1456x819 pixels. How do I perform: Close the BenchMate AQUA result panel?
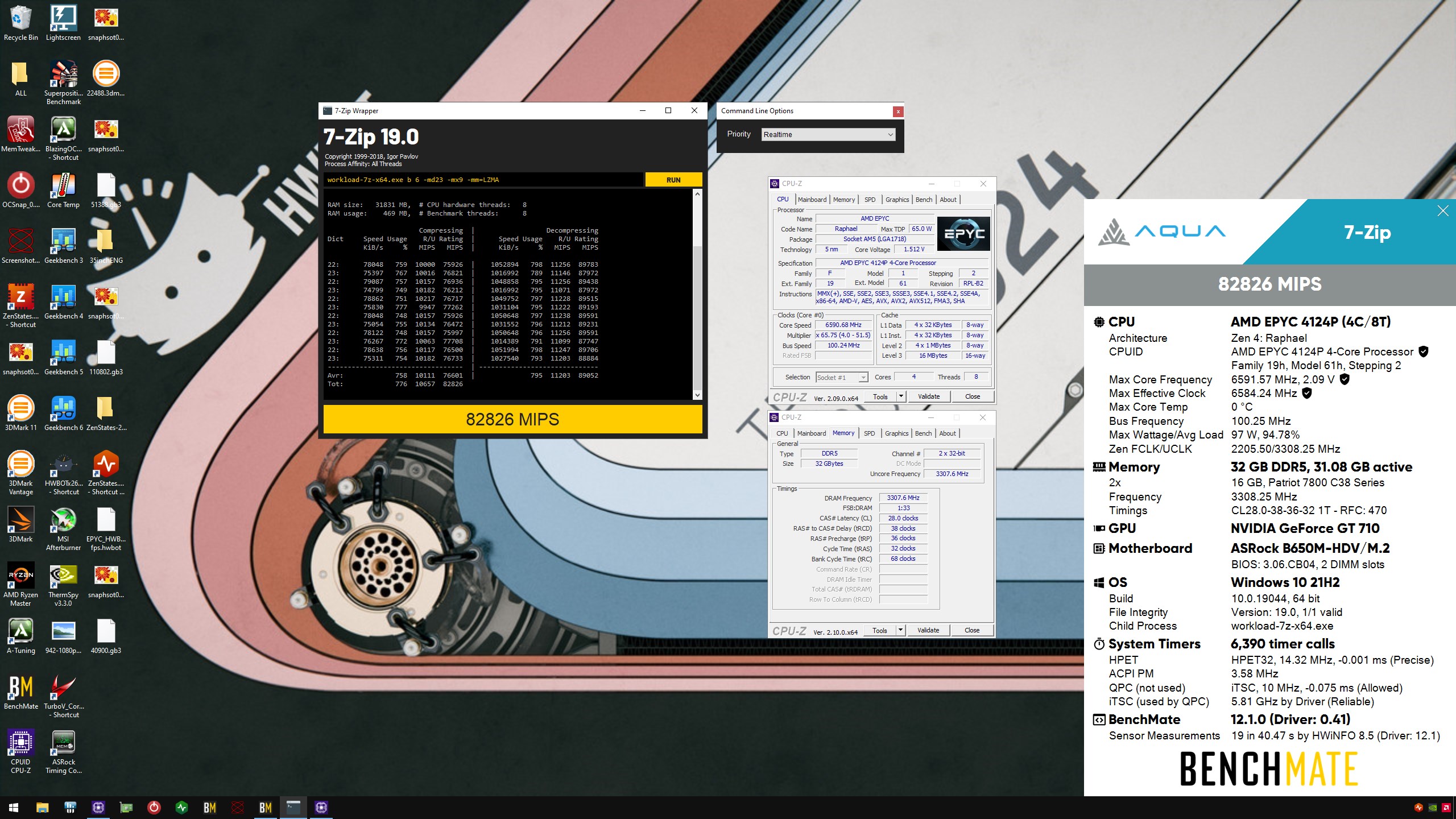coord(1443,211)
